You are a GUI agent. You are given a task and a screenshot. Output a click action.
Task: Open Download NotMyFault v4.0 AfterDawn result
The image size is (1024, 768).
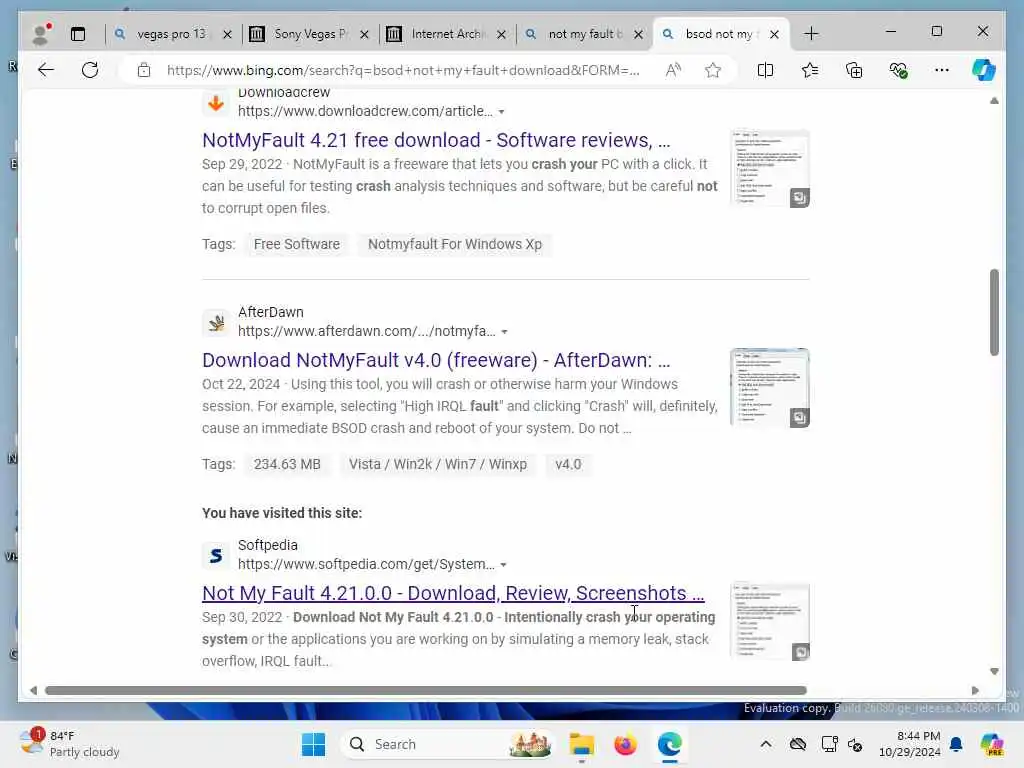point(436,360)
